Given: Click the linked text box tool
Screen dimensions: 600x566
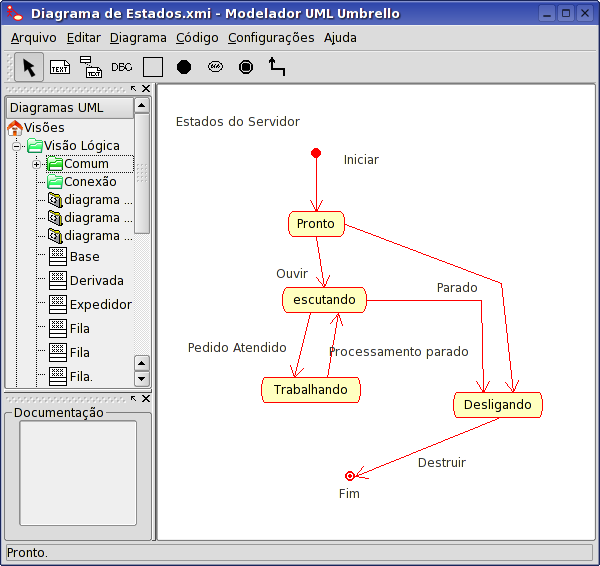Looking at the screenshot, I should (91, 67).
